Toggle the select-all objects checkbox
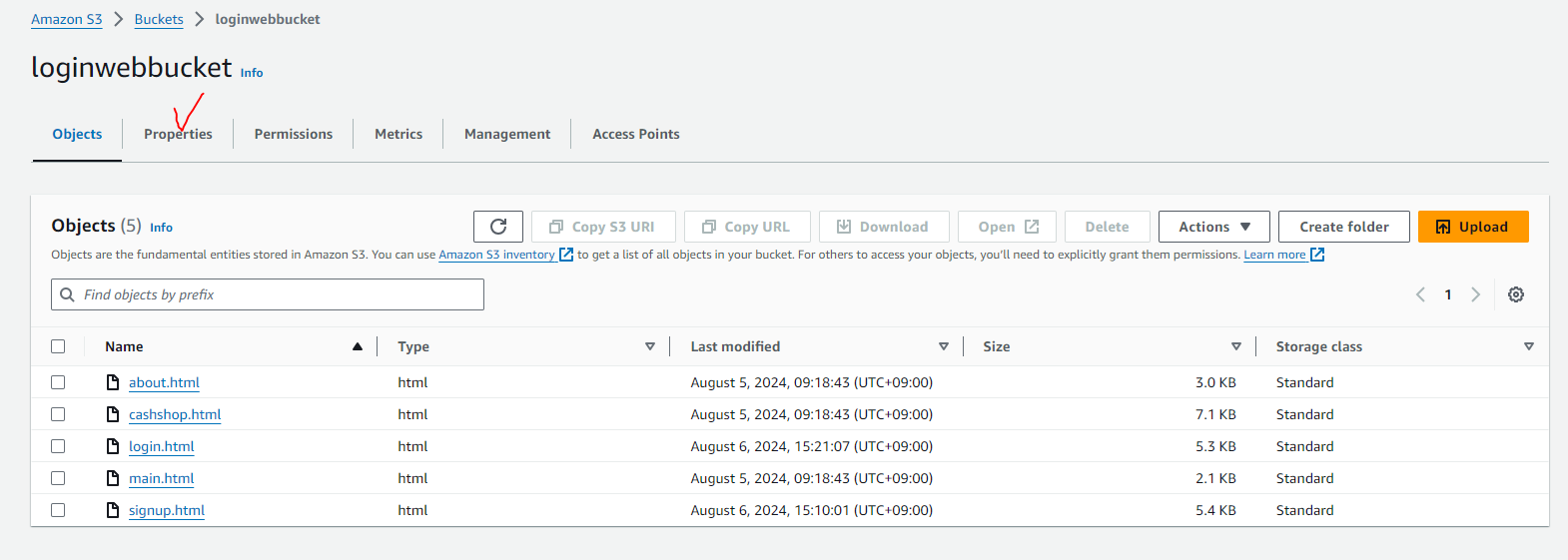The image size is (1568, 560). pyautogui.click(x=58, y=346)
